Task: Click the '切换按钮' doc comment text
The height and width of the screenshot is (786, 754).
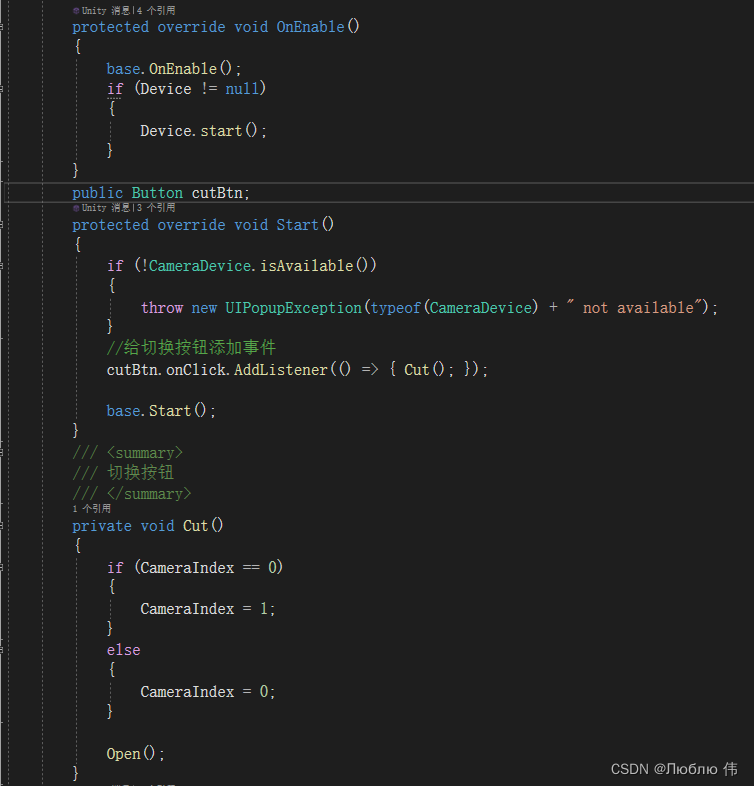Action: [140, 473]
